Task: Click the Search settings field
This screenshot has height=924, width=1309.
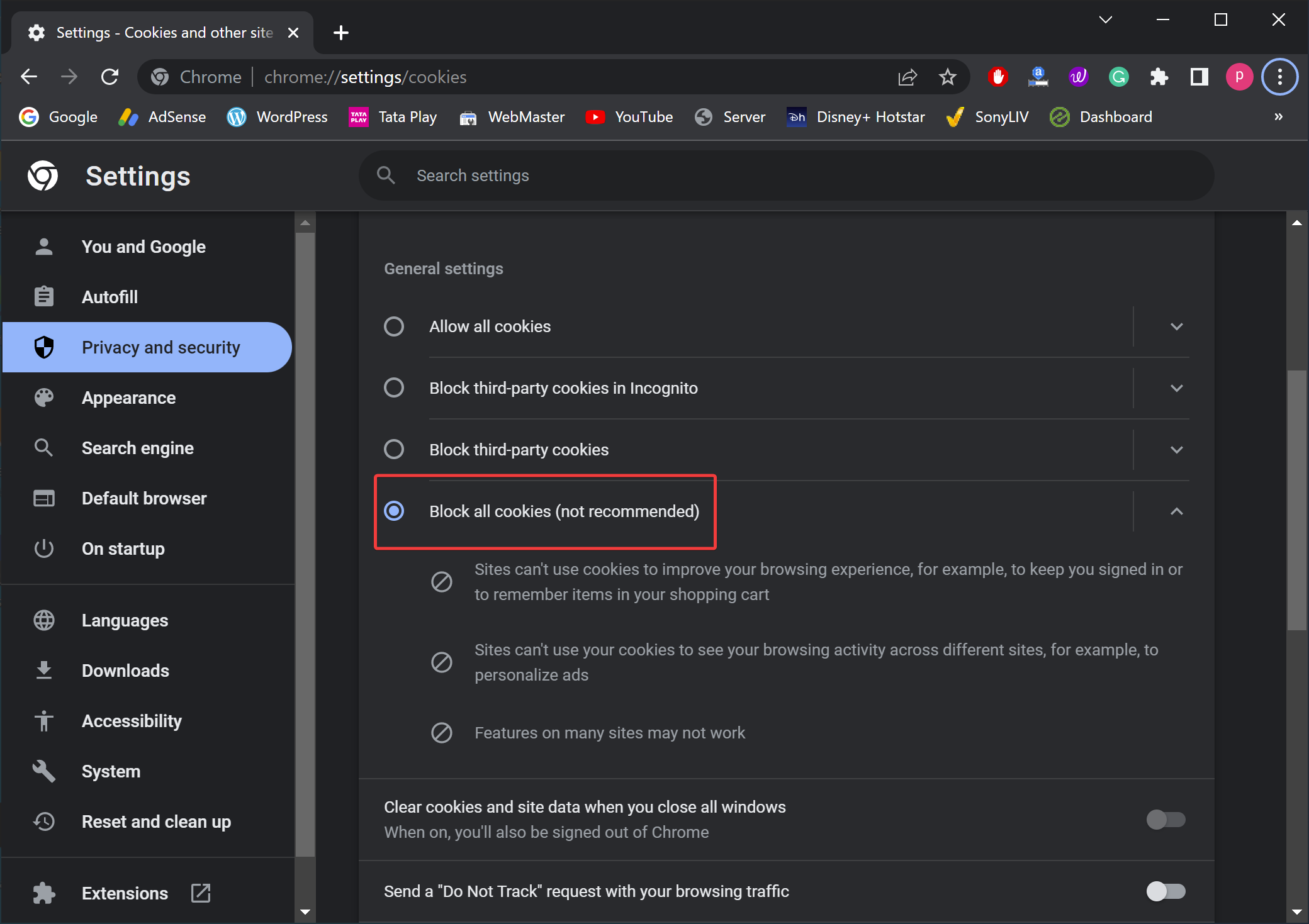Action: (786, 175)
